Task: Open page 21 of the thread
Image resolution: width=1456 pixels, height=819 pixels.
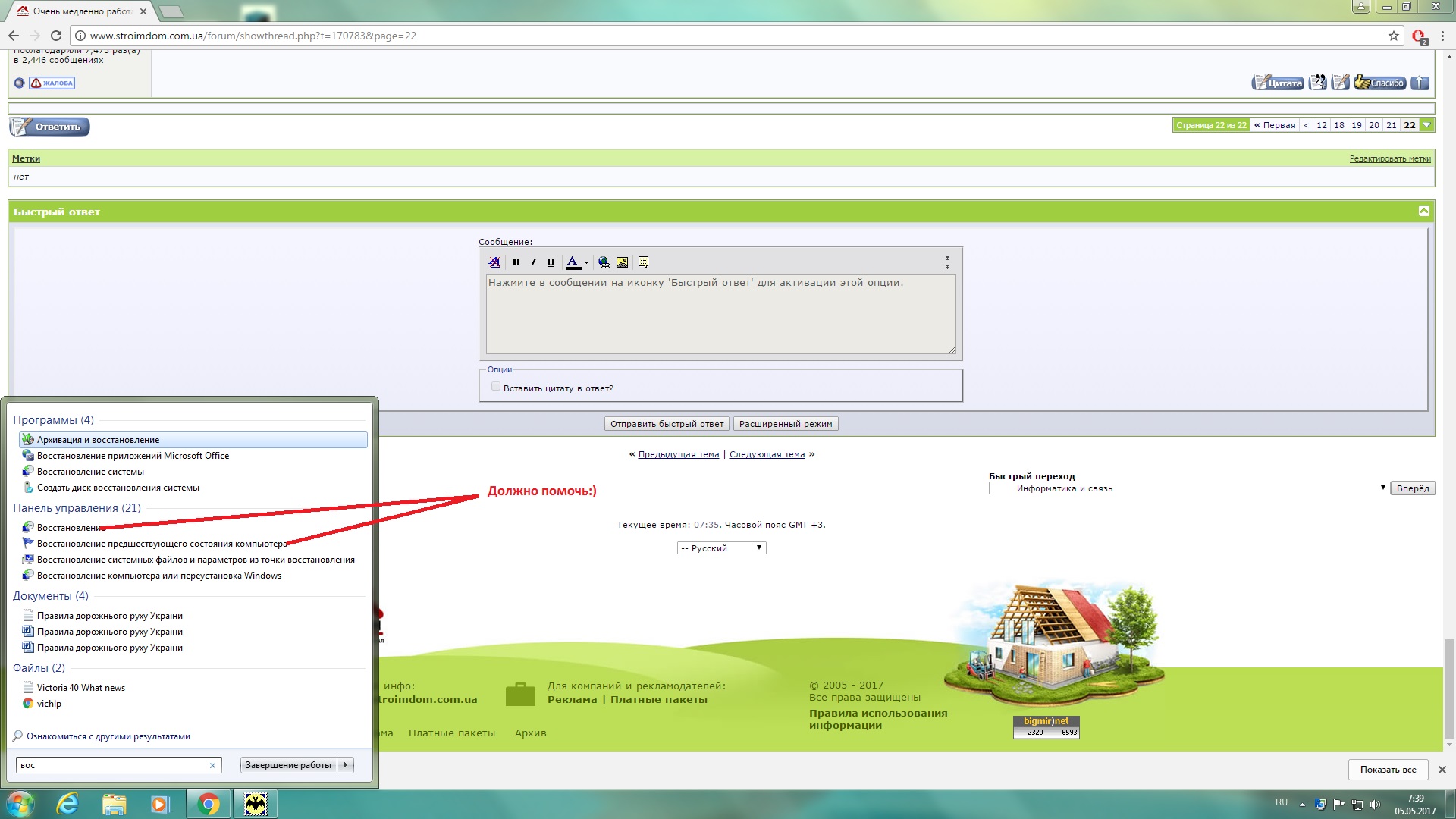Action: (1392, 125)
